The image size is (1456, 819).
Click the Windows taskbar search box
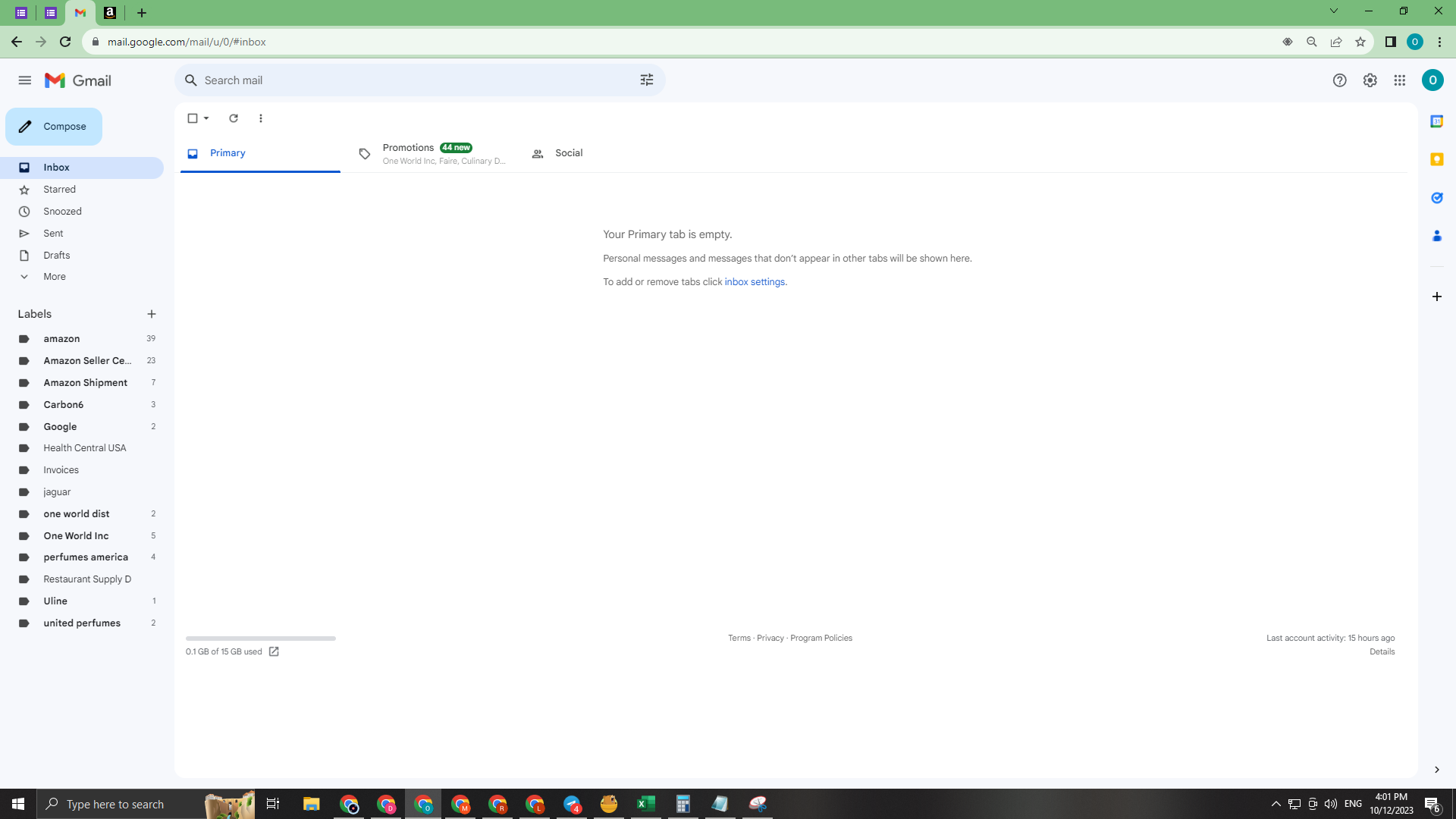tap(146, 804)
